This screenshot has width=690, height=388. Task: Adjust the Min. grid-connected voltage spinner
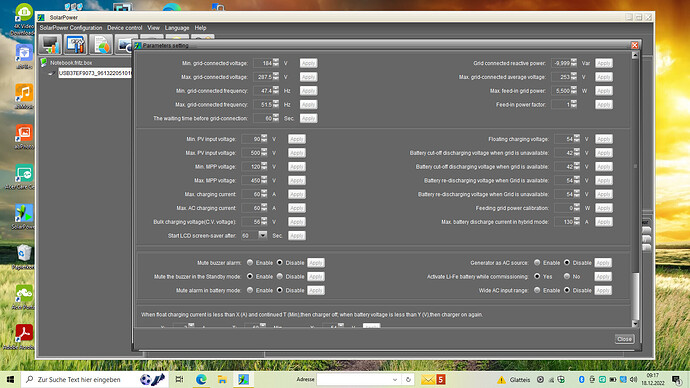click(x=275, y=63)
